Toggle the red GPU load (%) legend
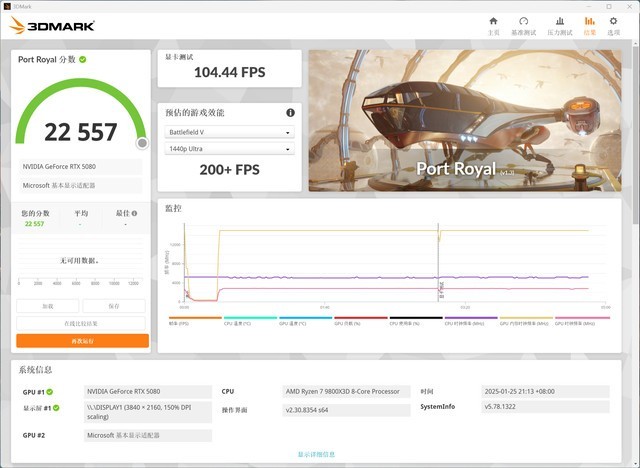The image size is (640, 468). pos(360,320)
